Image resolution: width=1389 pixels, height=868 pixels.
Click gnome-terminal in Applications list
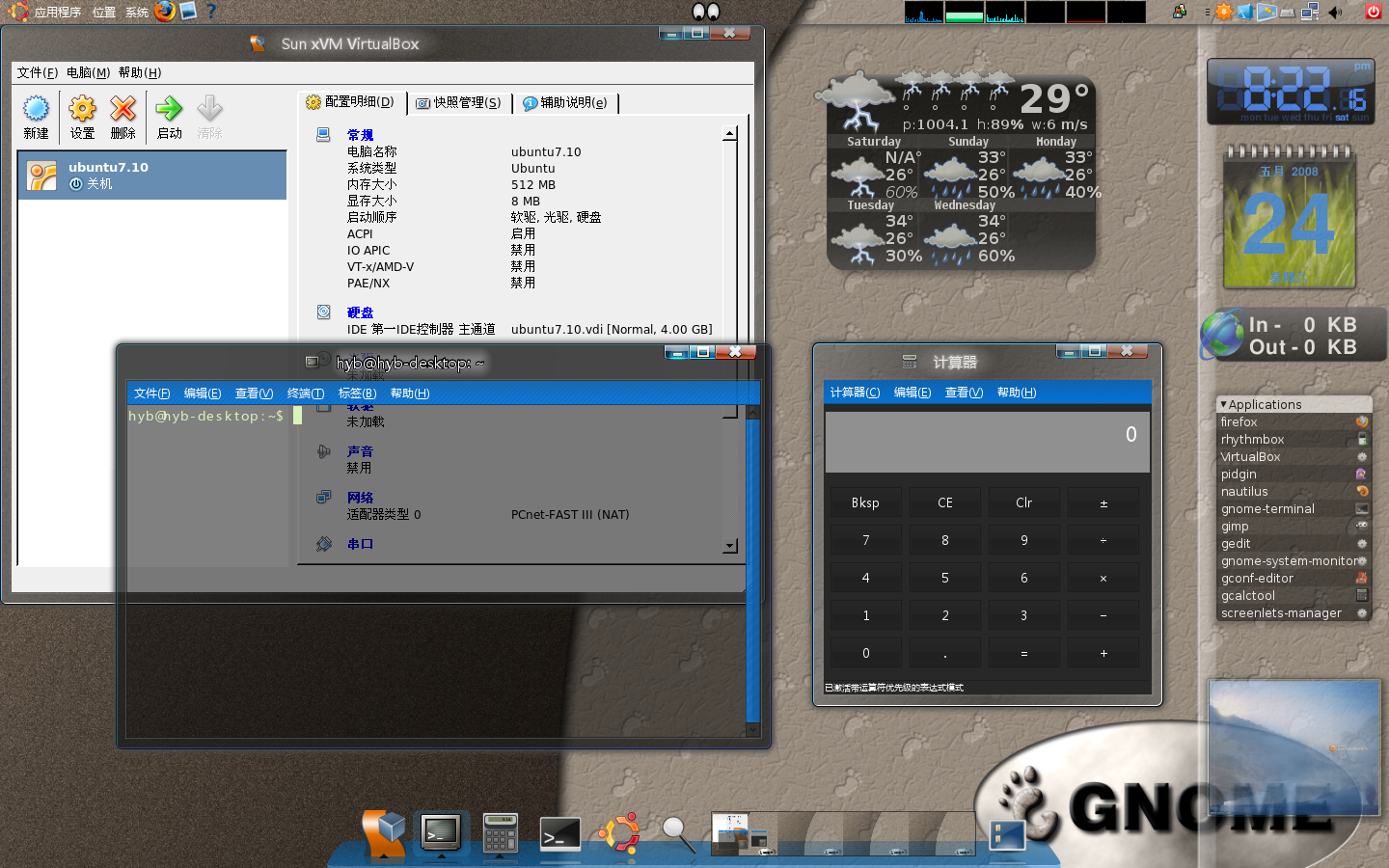[x=1294, y=508]
